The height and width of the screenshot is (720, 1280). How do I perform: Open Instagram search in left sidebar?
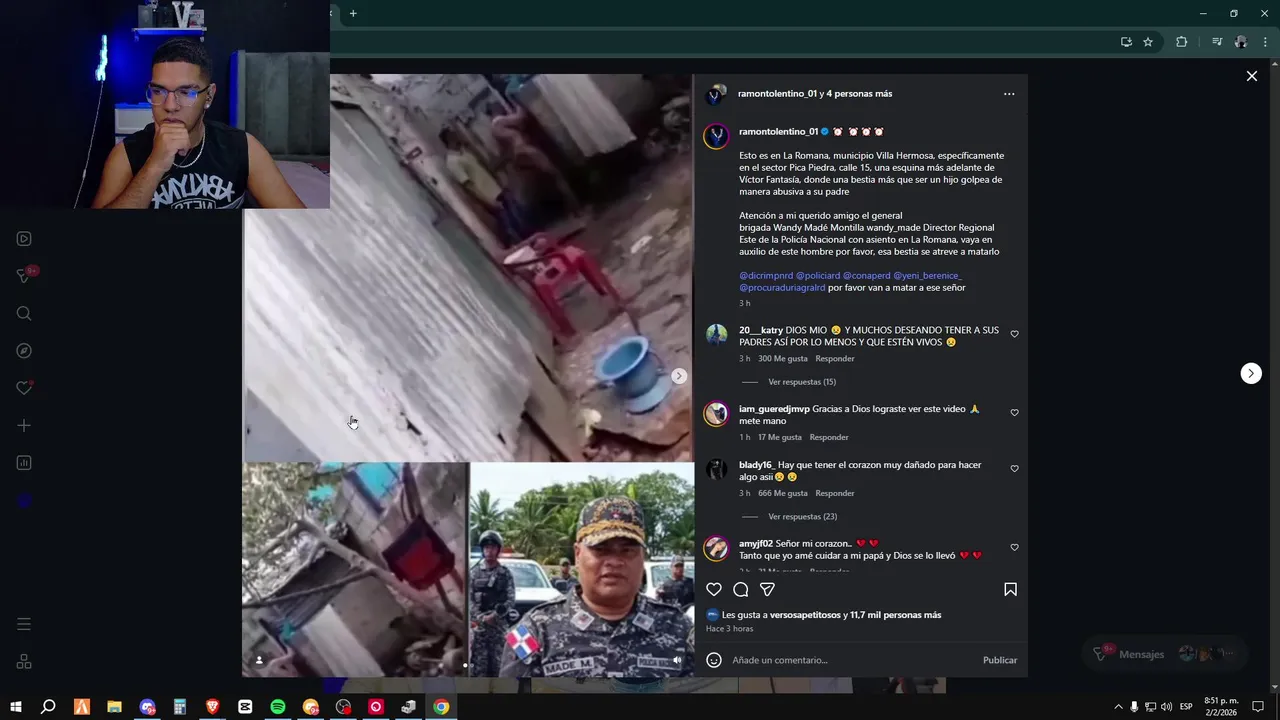(24, 314)
